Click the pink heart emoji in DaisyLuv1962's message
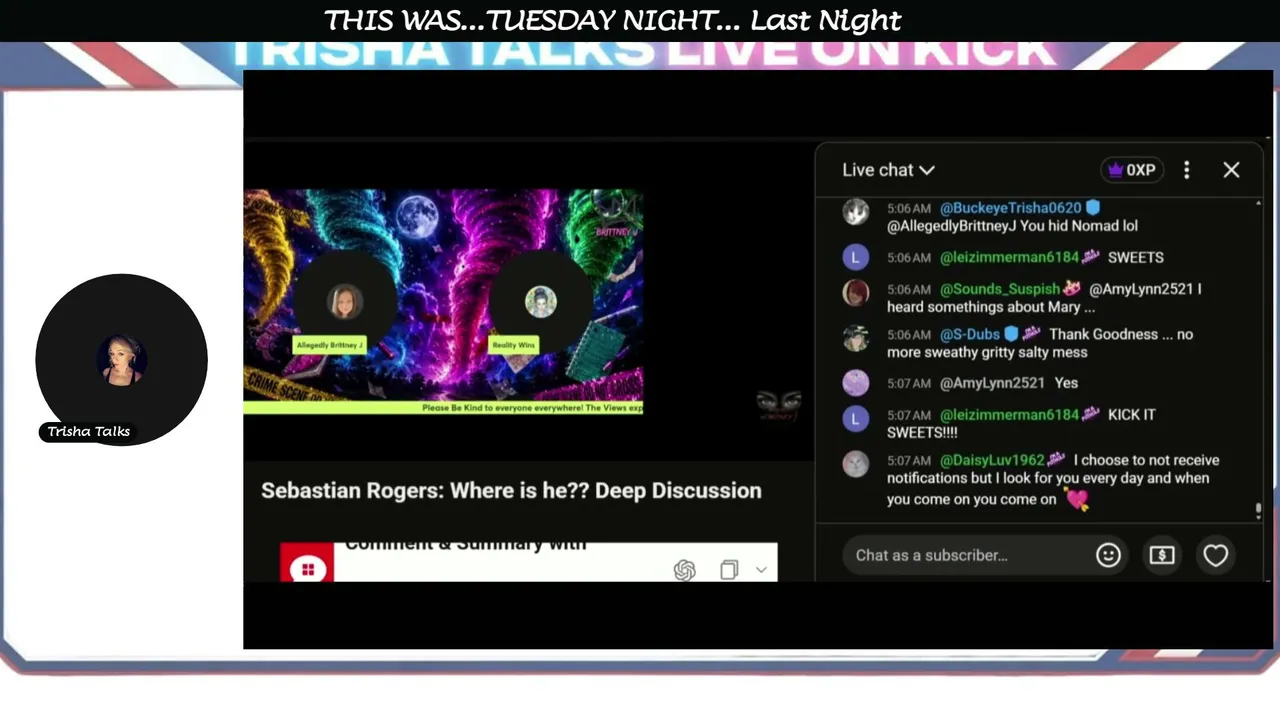The height and width of the screenshot is (720, 1280). point(1076,500)
